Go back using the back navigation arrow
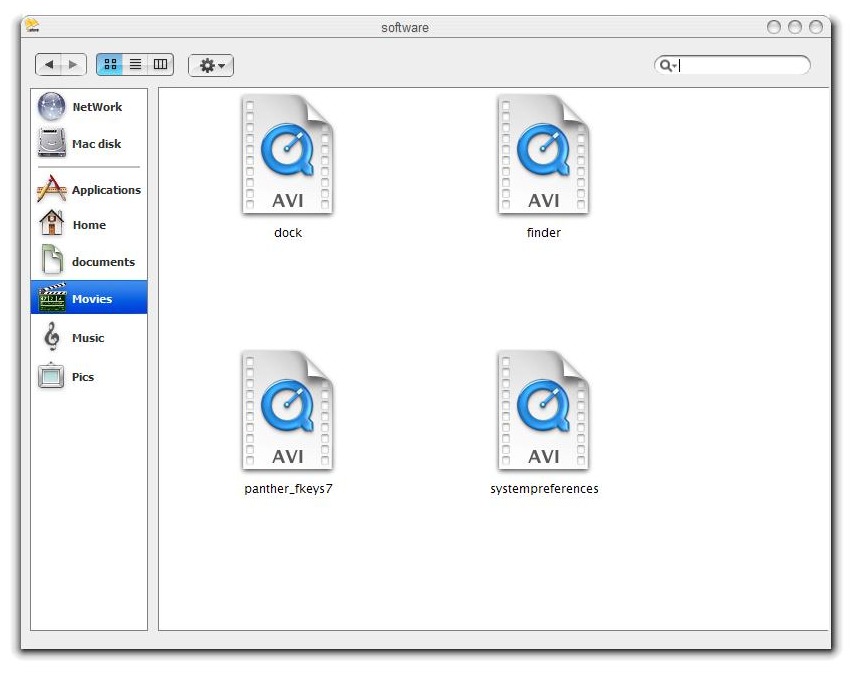The height and width of the screenshot is (674, 853). pos(50,64)
